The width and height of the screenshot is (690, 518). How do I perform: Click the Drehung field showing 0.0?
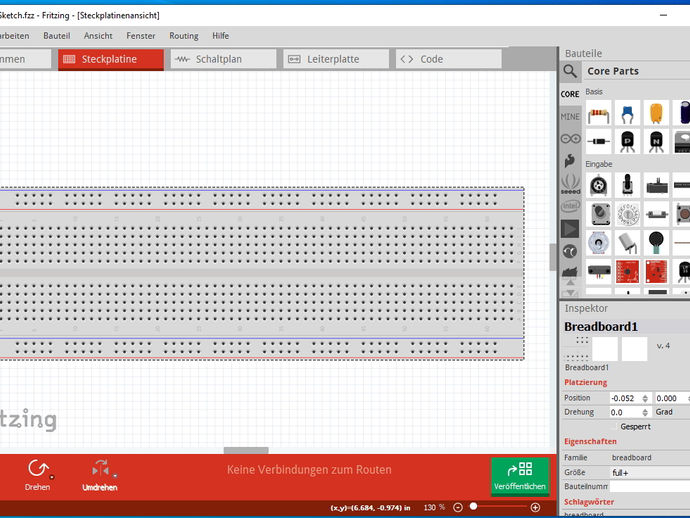tap(625, 412)
